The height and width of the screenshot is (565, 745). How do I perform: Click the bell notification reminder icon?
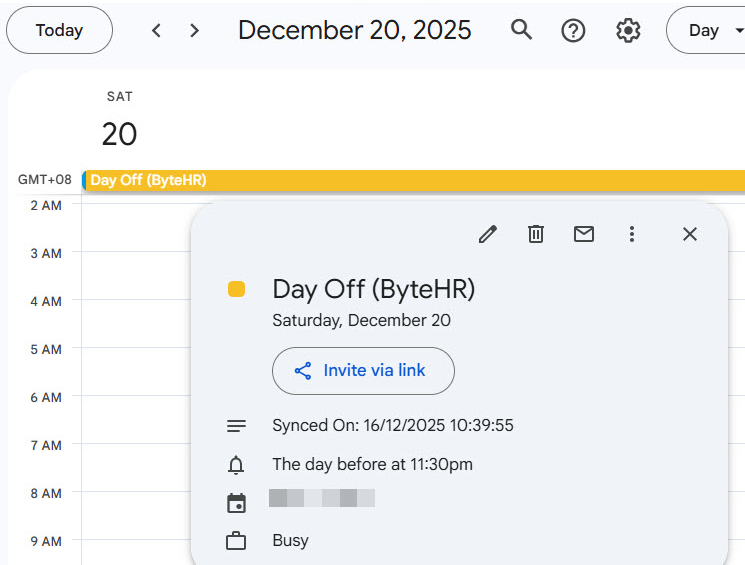[236, 465]
